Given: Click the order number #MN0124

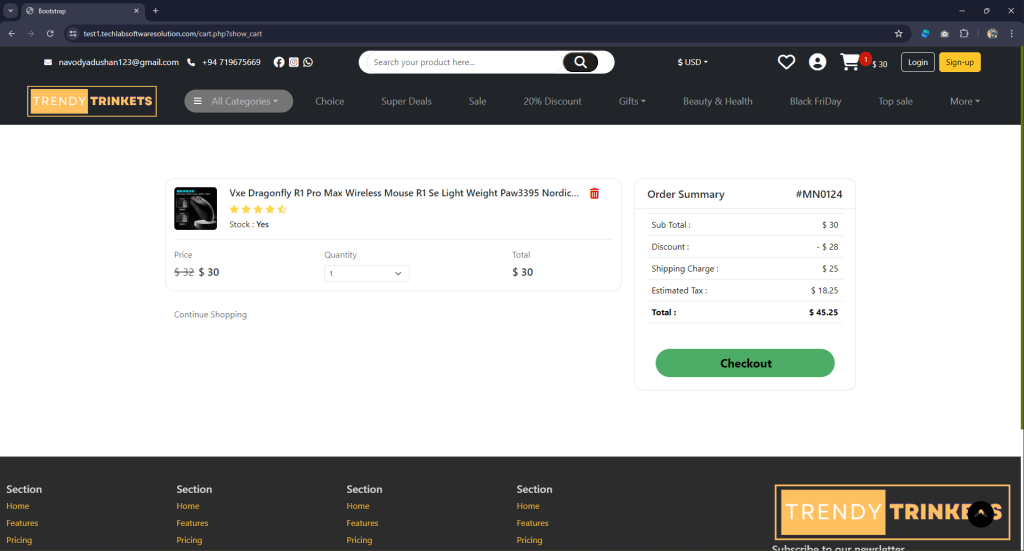Looking at the screenshot, I should pyautogui.click(x=819, y=195).
